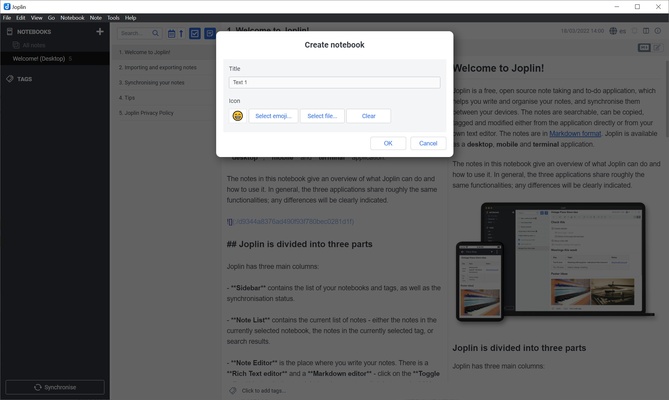Click the Tags section icon
This screenshot has width=669, height=400.
coord(10,79)
